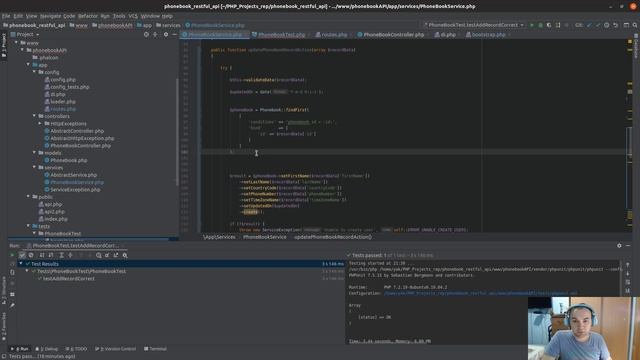Collapse the phonebookAPI folder
Viewport: 640px width, 360px height.
tap(22, 50)
